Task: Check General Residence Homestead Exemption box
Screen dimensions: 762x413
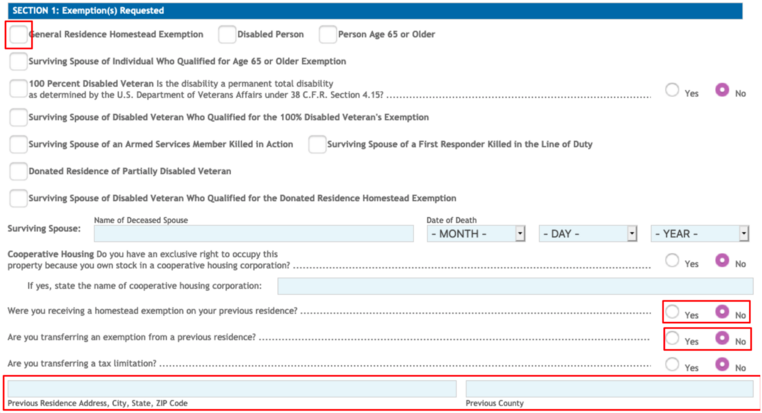Action: [x=18, y=34]
